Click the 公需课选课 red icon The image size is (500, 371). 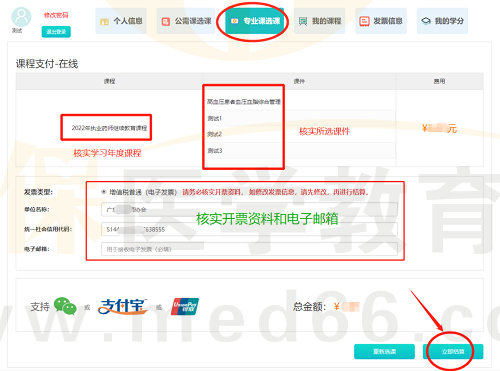coord(166,22)
